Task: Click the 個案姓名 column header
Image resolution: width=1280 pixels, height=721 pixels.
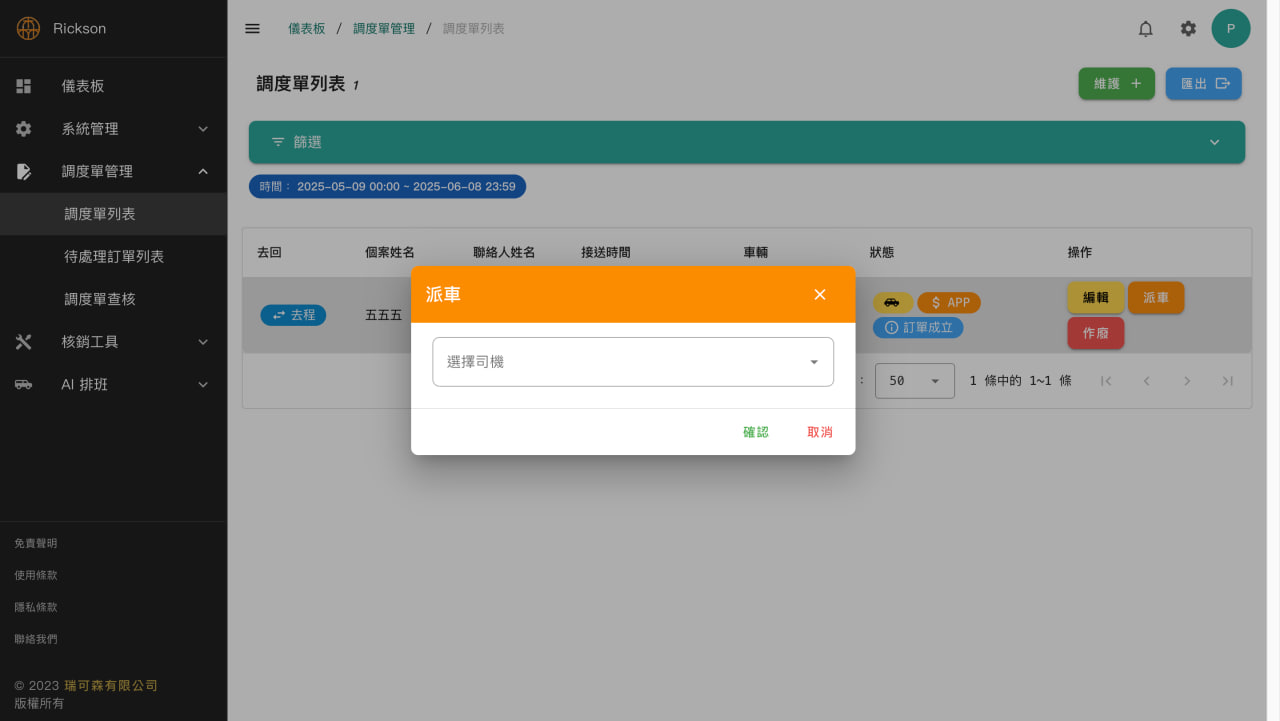Action: pos(390,253)
